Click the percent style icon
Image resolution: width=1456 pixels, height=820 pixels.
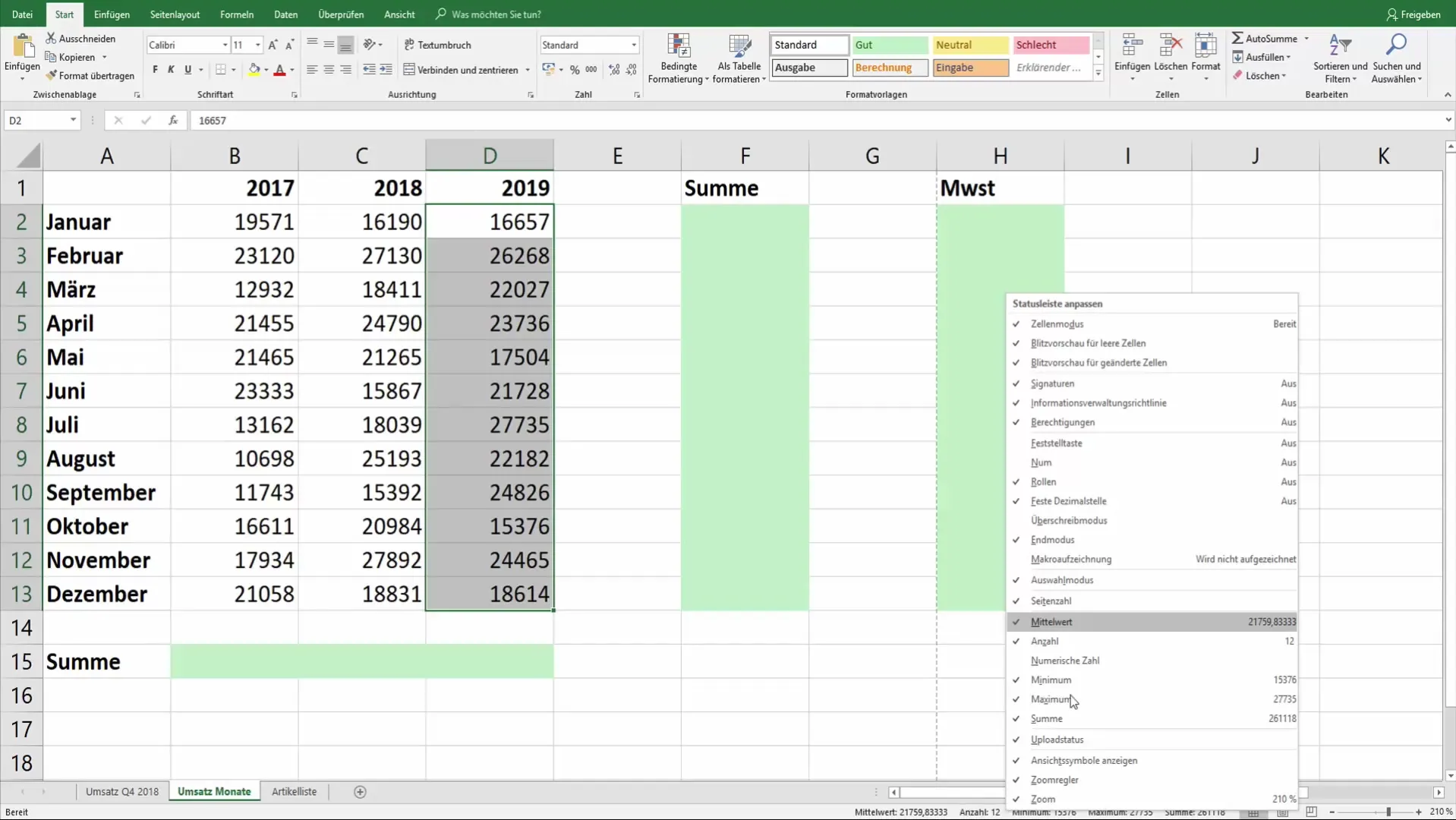[575, 70]
